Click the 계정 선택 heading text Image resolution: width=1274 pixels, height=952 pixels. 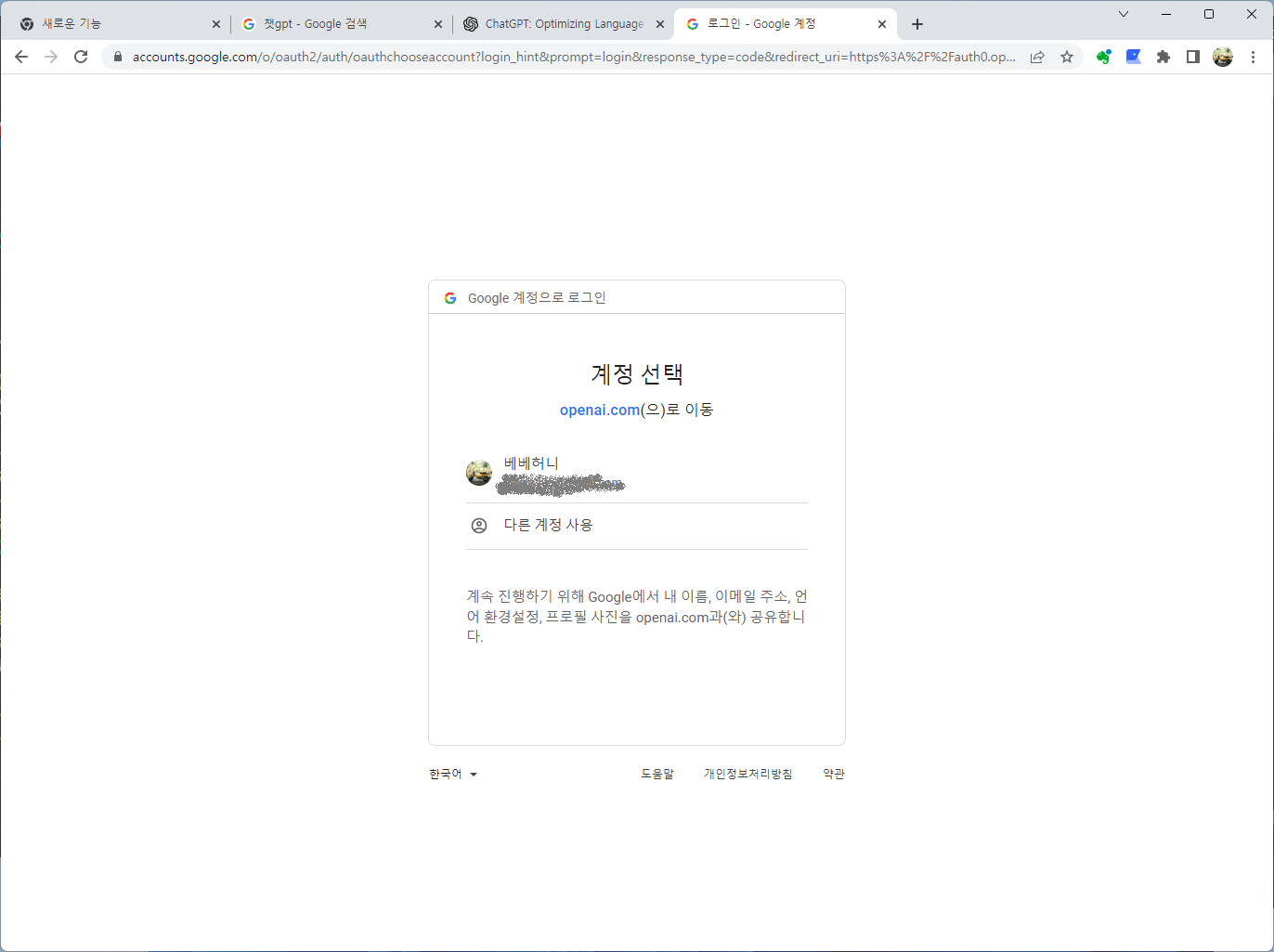click(637, 374)
